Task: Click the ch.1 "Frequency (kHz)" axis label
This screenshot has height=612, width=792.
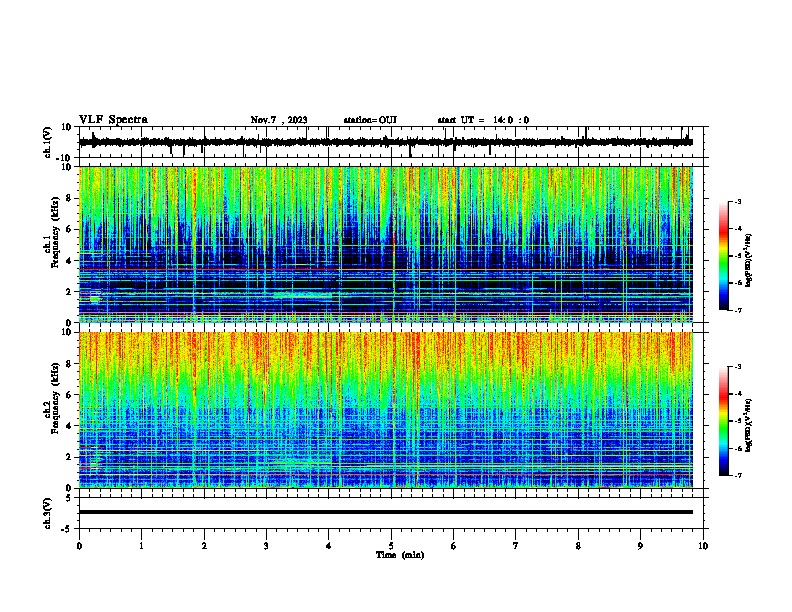Action: coord(56,232)
